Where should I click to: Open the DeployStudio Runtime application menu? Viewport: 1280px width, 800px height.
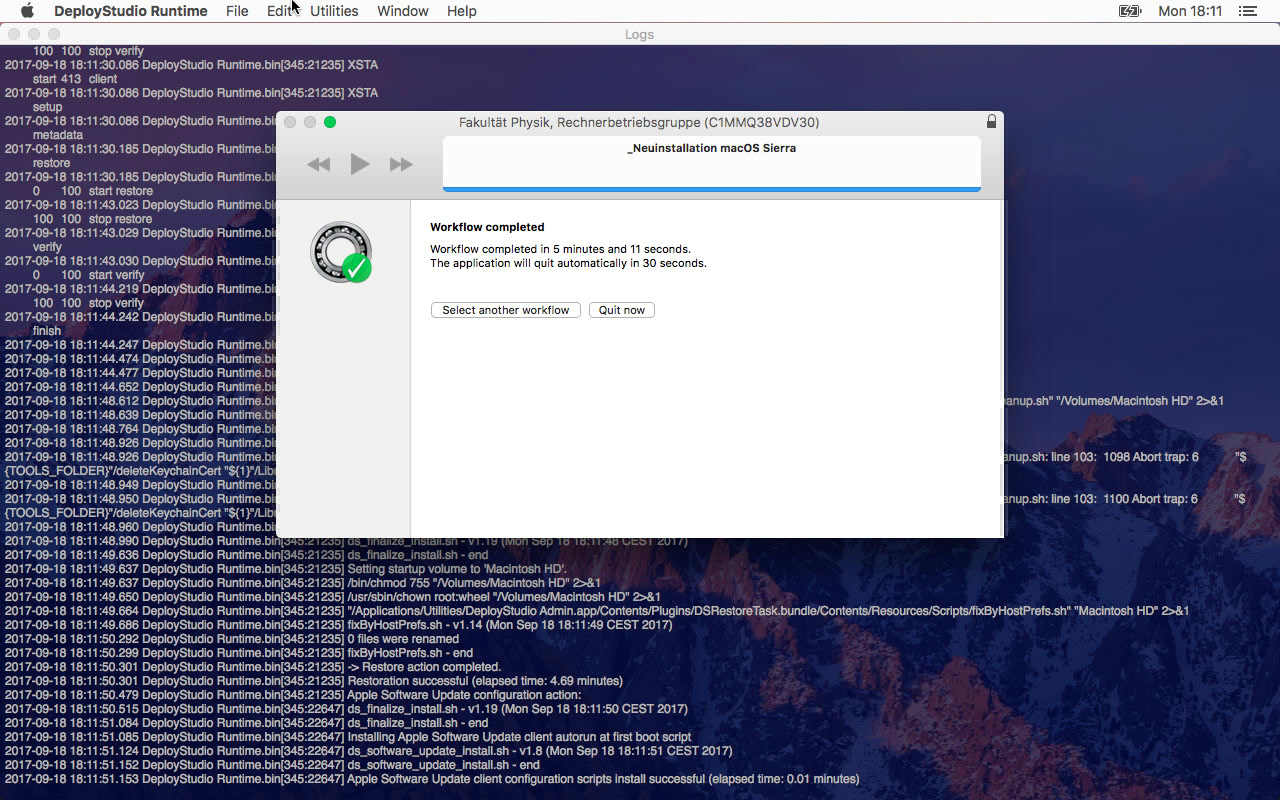pos(131,11)
